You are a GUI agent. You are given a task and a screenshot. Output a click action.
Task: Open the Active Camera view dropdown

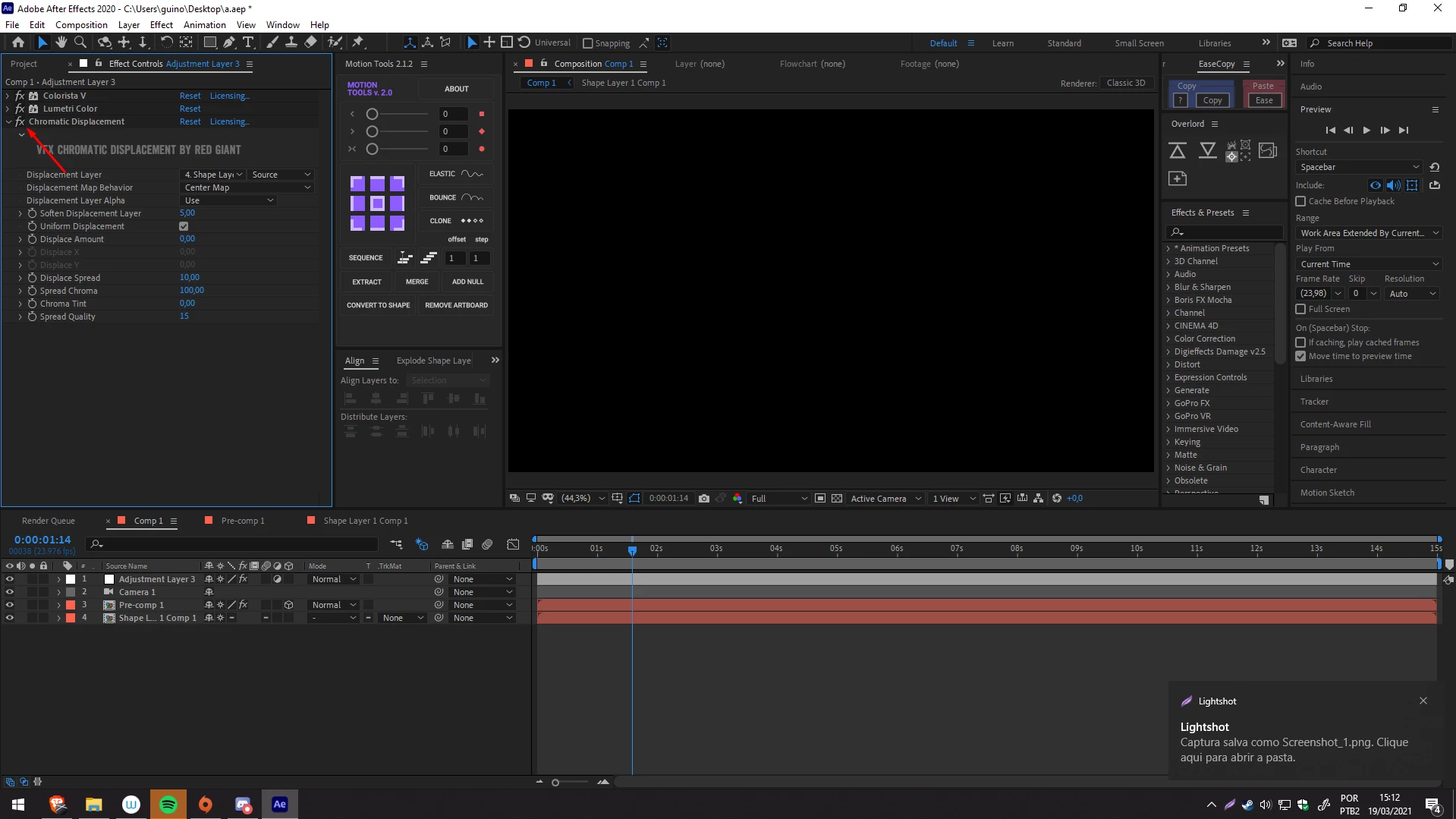coord(885,499)
